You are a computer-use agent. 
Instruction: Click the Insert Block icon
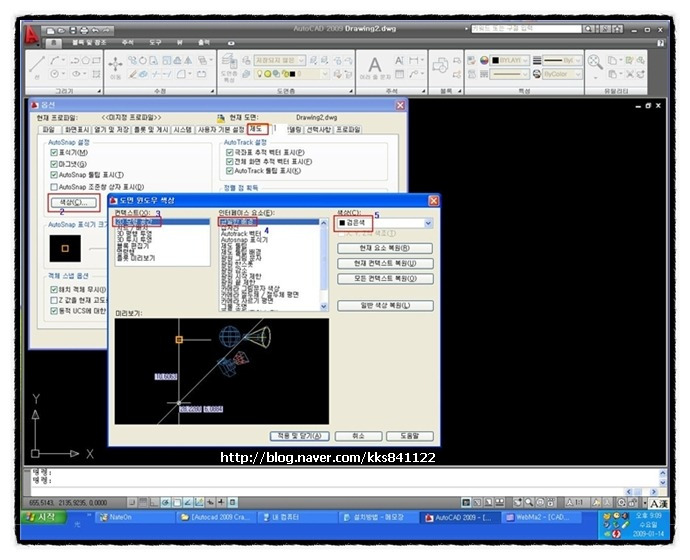440,66
